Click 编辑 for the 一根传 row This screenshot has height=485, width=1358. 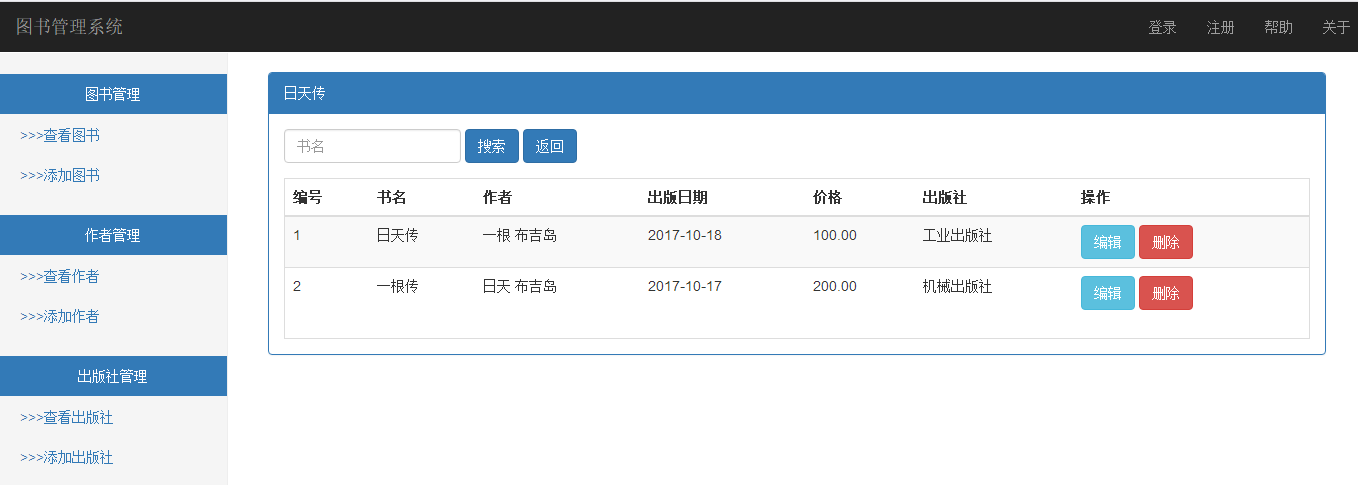pyautogui.click(x=1108, y=293)
